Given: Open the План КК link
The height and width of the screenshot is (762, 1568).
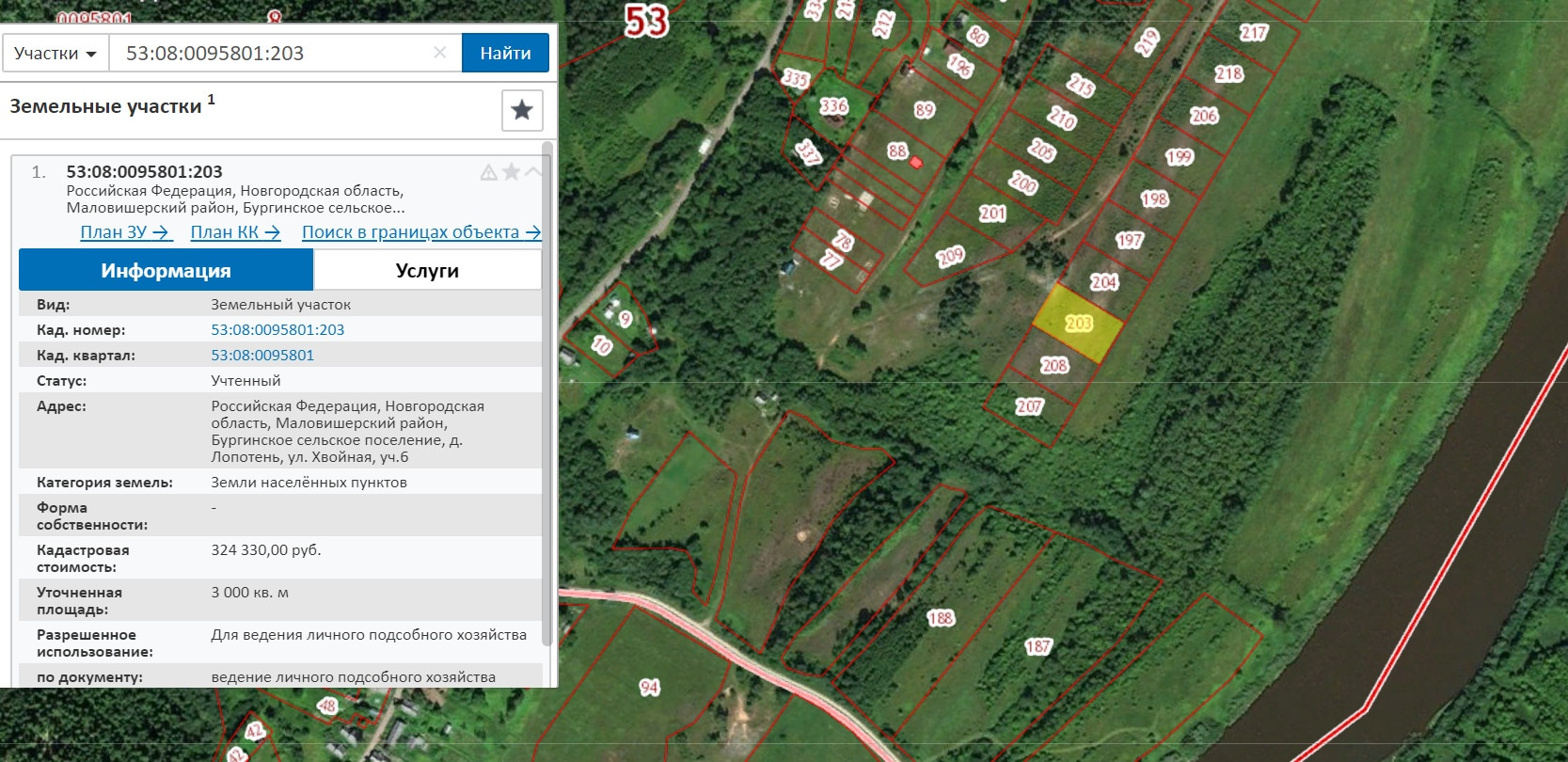Looking at the screenshot, I should click(x=235, y=232).
